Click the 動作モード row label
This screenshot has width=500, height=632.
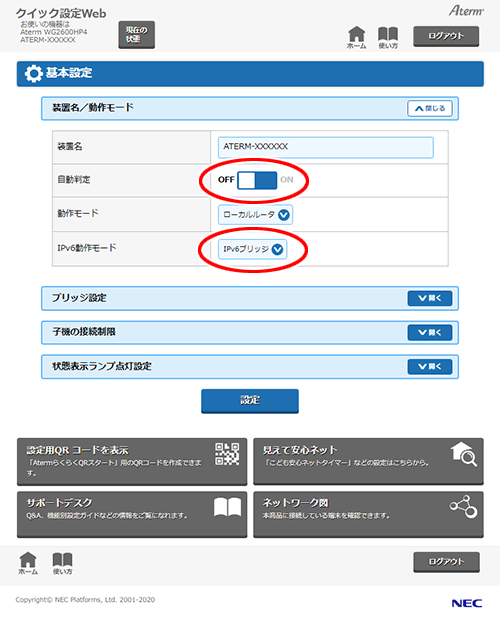click(x=78, y=213)
